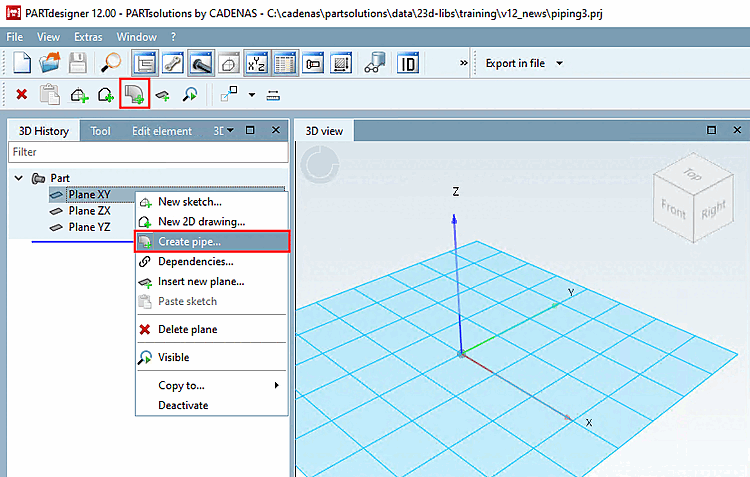Viewport: 750px width, 477px height.
Task: Click the New 2D drawing toolbar icon
Action: click(106, 95)
